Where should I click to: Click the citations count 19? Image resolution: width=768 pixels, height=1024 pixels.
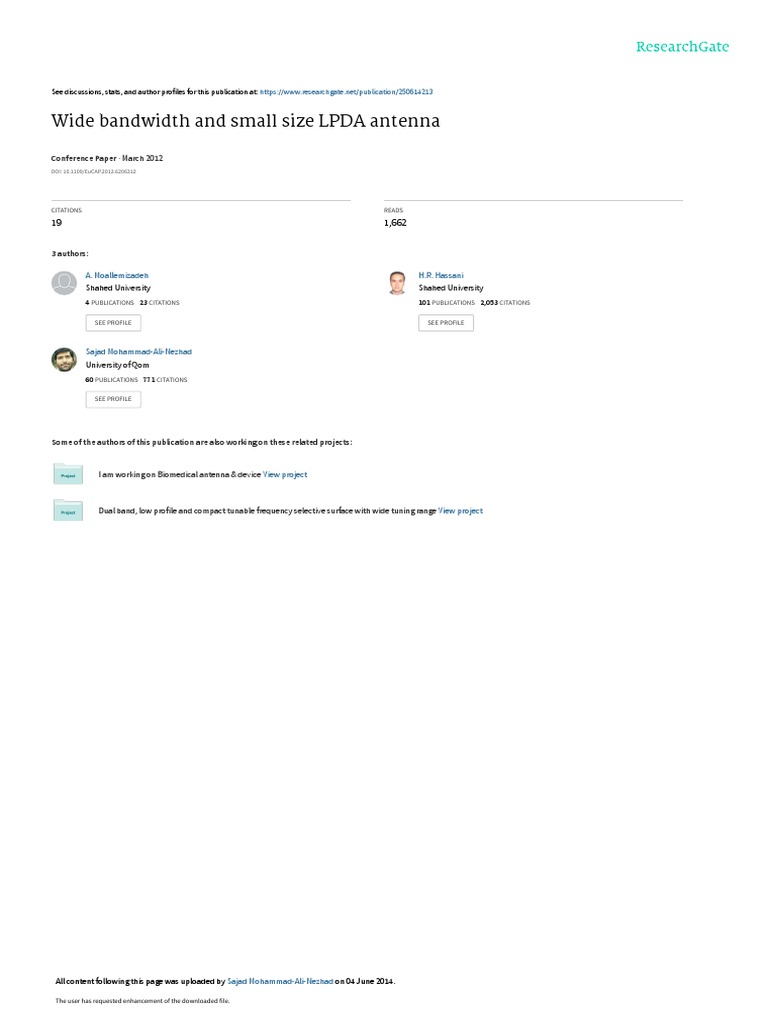click(x=57, y=223)
